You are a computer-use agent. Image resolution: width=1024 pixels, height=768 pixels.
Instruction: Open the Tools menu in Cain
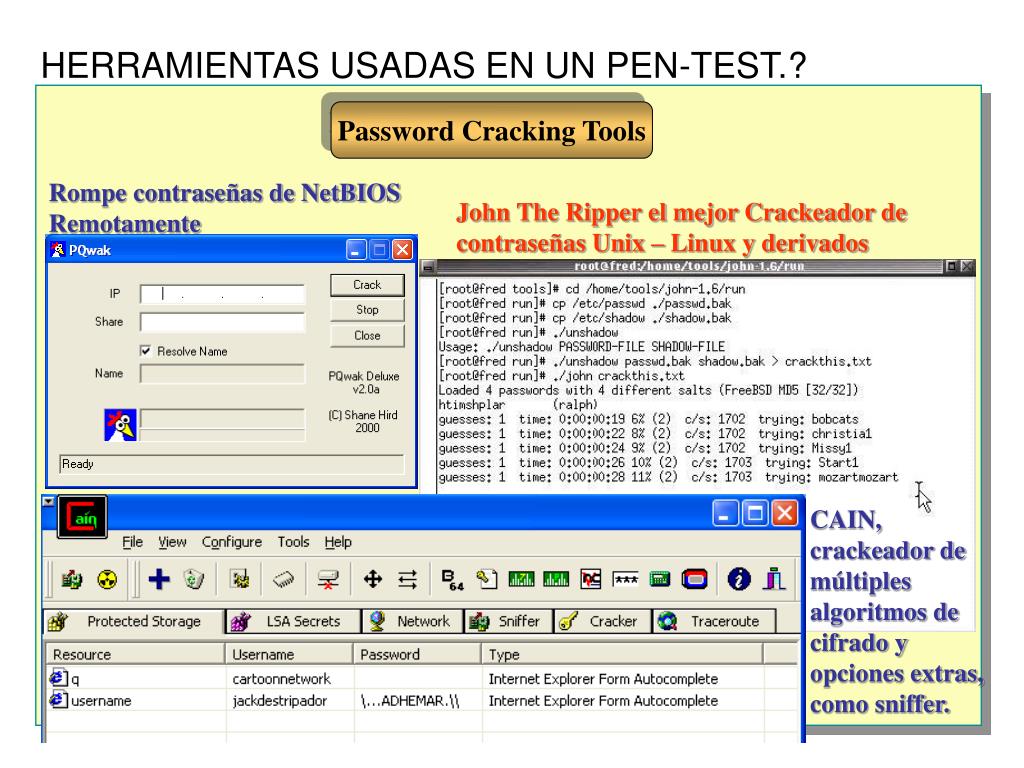pos(293,542)
